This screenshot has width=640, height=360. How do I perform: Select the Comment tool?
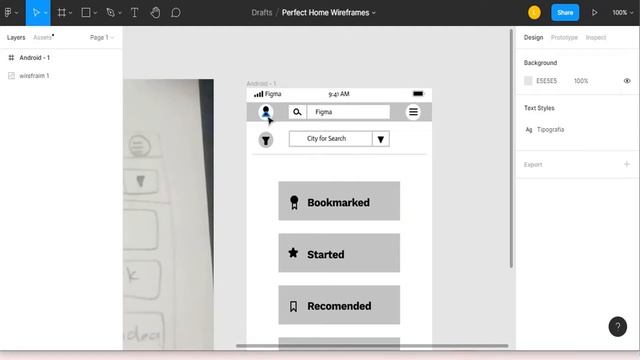click(x=176, y=13)
